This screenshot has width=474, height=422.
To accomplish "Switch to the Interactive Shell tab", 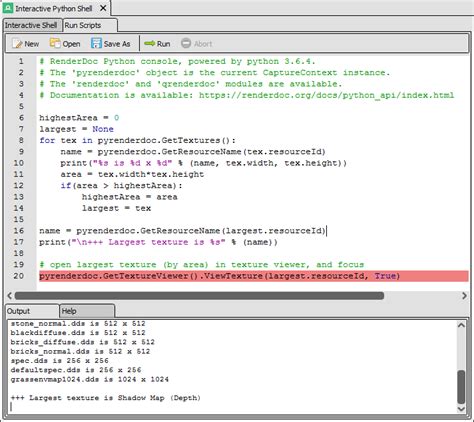I will pyautogui.click(x=32, y=25).
